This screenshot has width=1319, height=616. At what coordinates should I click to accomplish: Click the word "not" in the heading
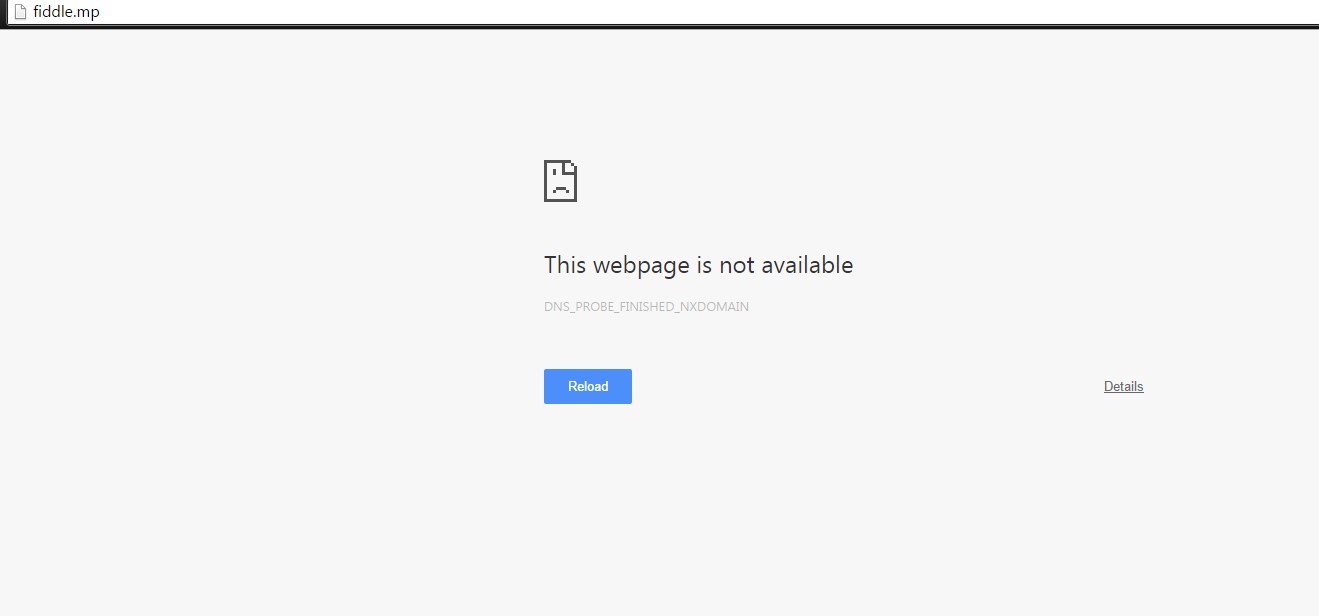click(738, 265)
